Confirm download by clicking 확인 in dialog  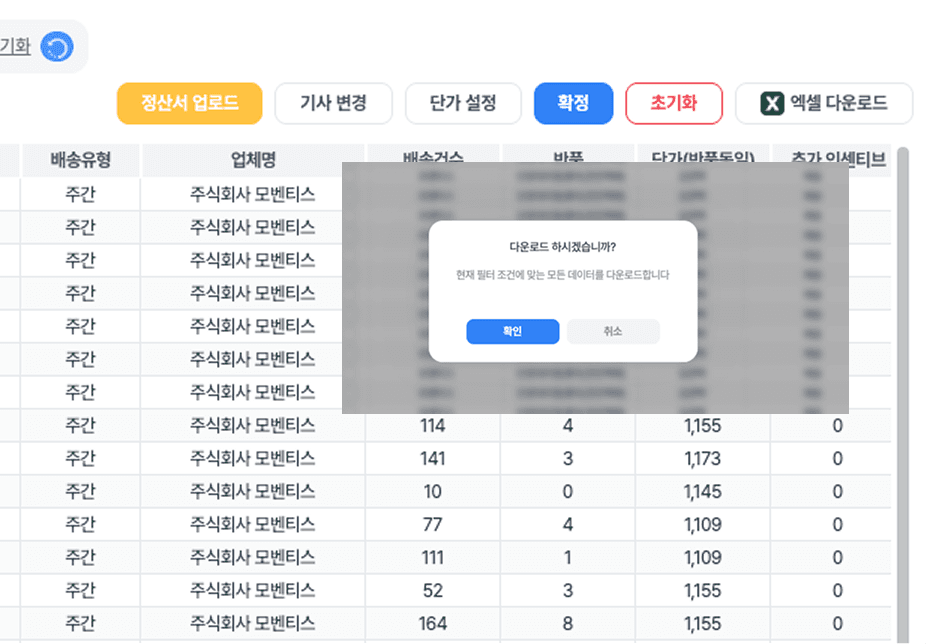pyautogui.click(x=512, y=331)
